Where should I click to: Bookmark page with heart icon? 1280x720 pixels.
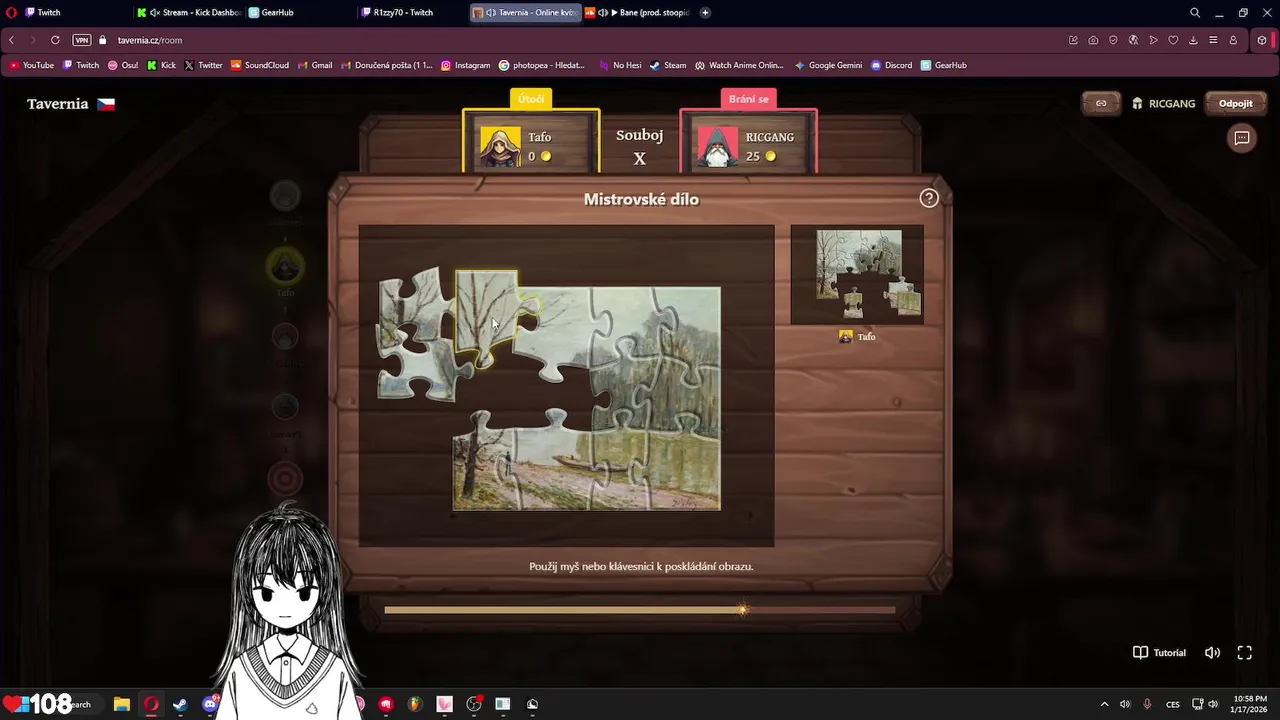click(x=1173, y=40)
